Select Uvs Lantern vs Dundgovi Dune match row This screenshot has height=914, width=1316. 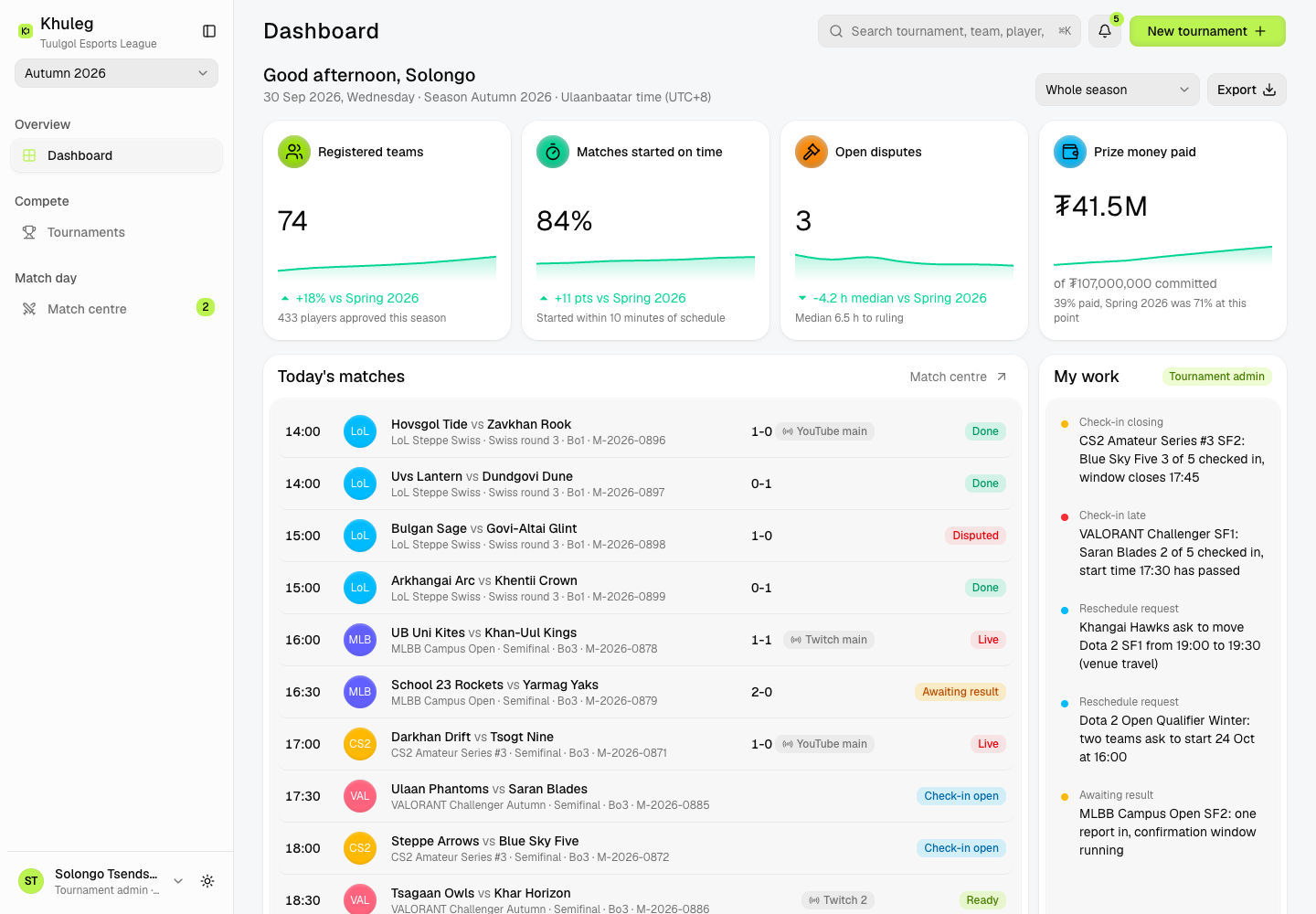(643, 484)
